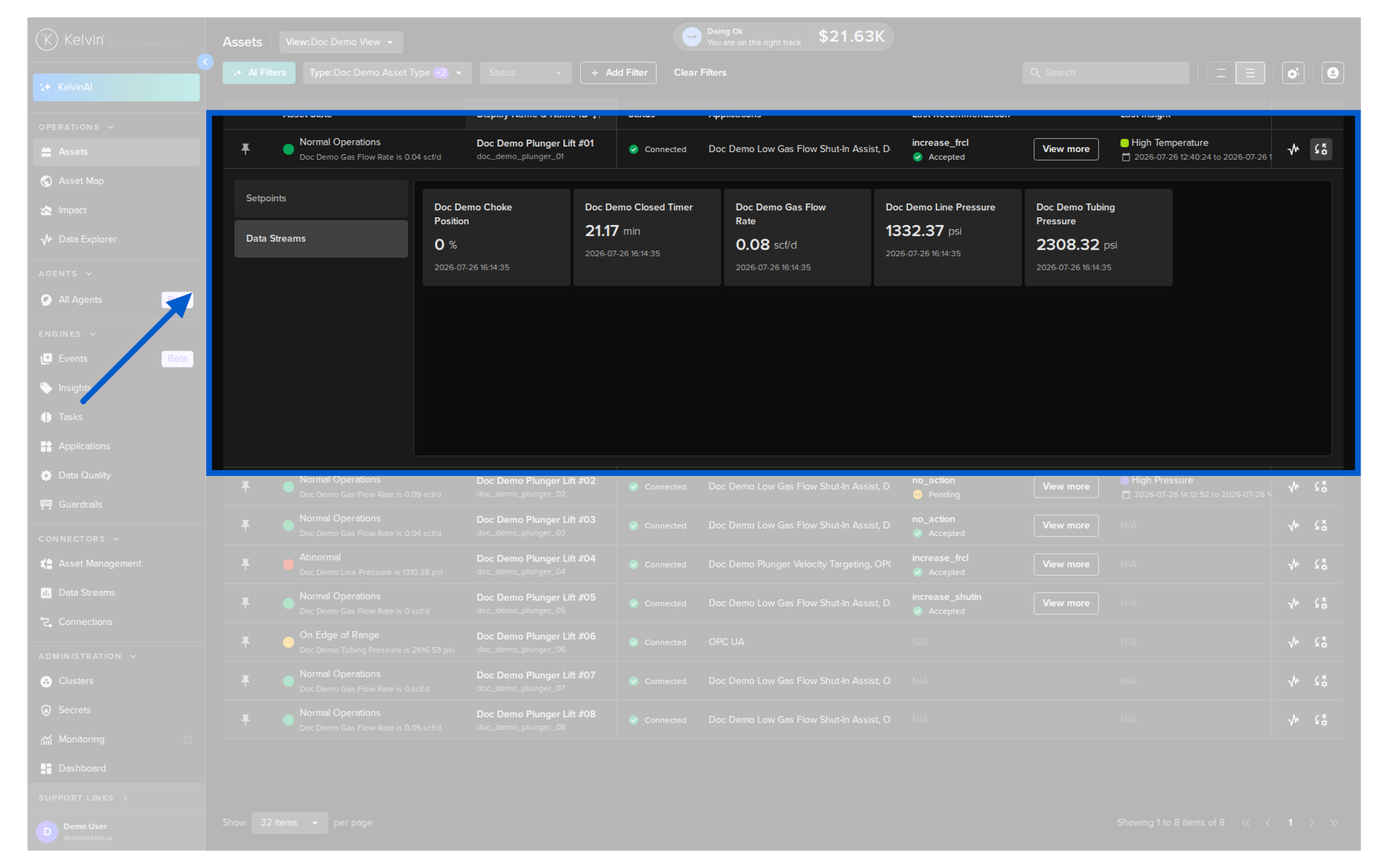Open the control changes icon for Plunger Lift #03

(1321, 526)
